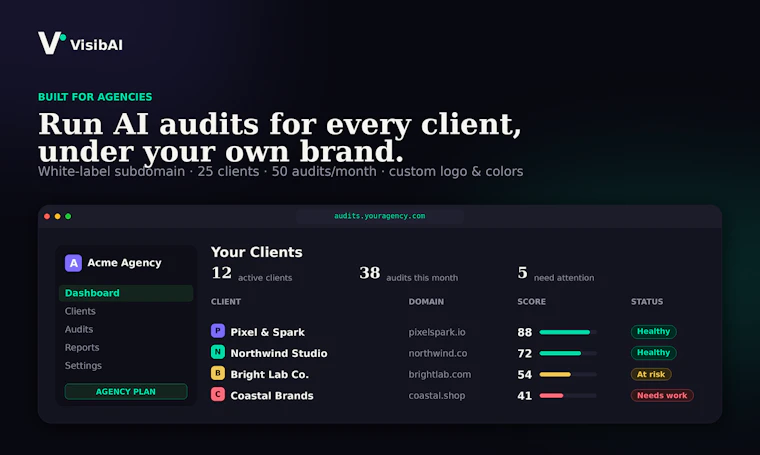
Task: Open Reports in the sidebar
Action: (x=82, y=347)
